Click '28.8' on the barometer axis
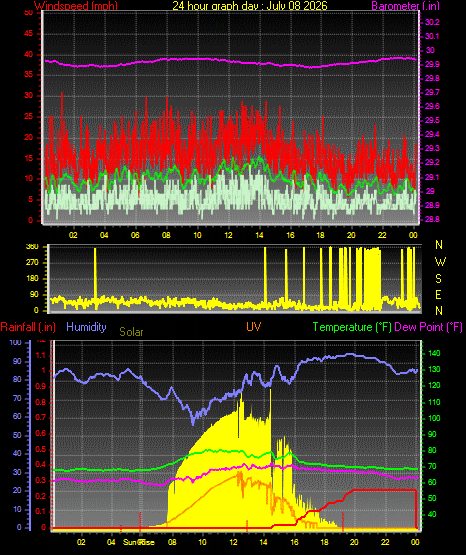The height and width of the screenshot is (555, 466). [432, 219]
